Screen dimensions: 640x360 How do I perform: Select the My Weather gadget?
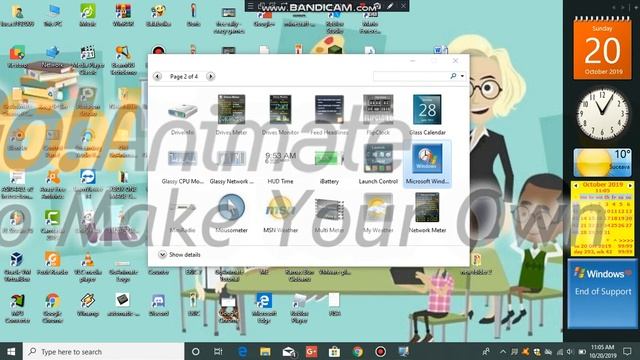378,213
